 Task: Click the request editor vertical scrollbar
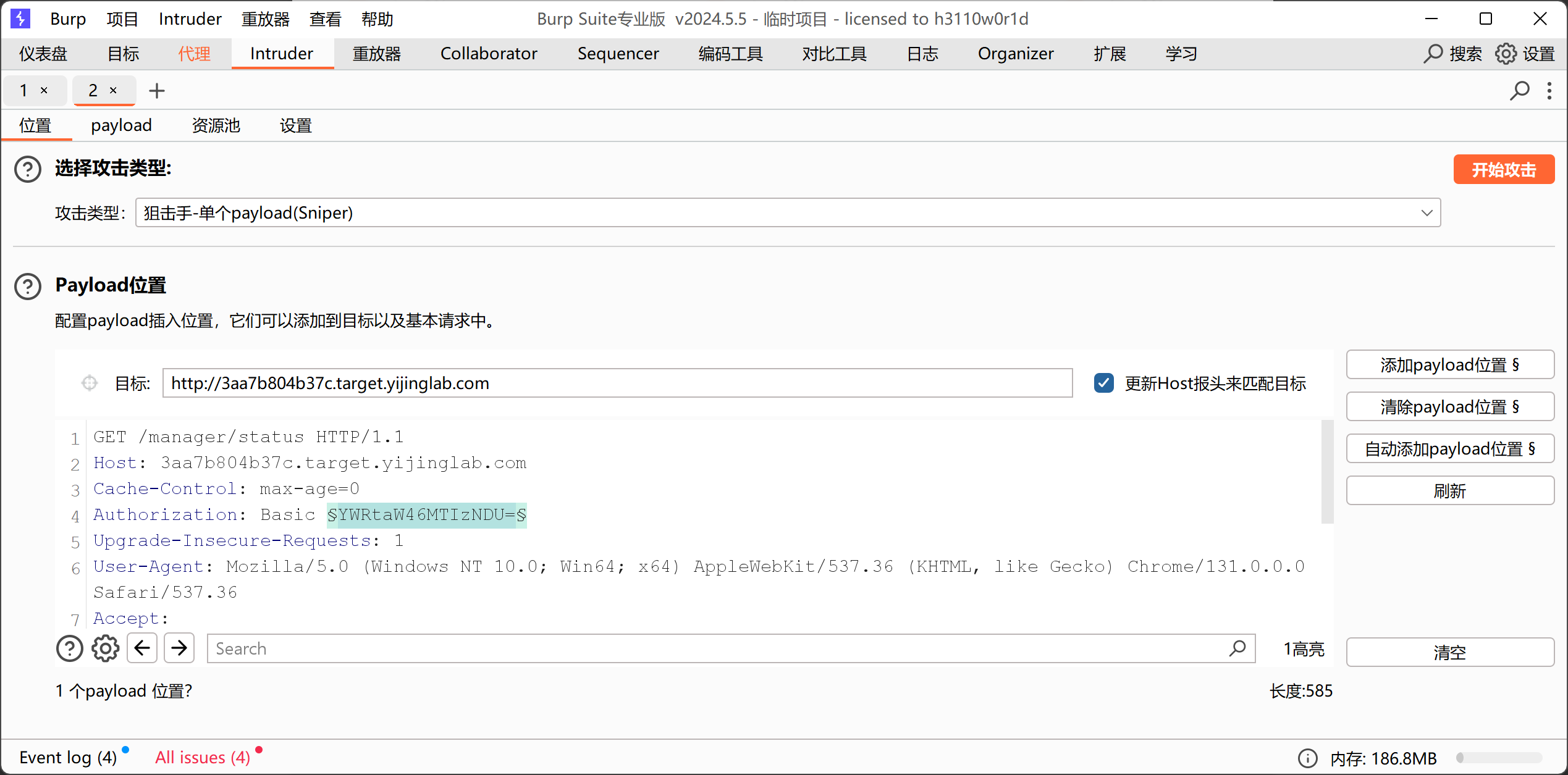[x=1327, y=472]
